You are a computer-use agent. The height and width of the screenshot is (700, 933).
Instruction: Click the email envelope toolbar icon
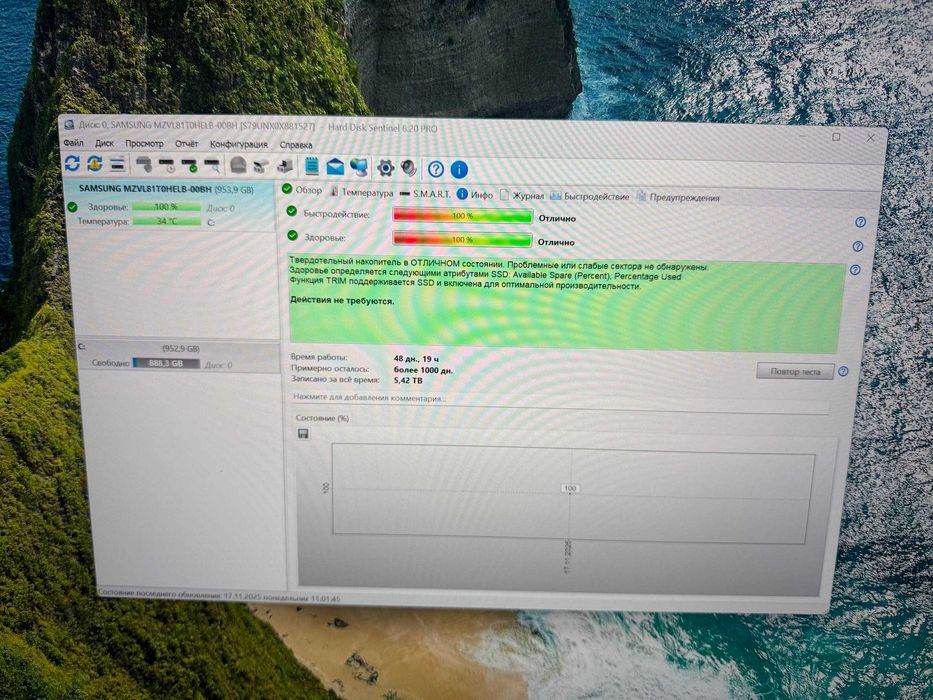pos(335,167)
